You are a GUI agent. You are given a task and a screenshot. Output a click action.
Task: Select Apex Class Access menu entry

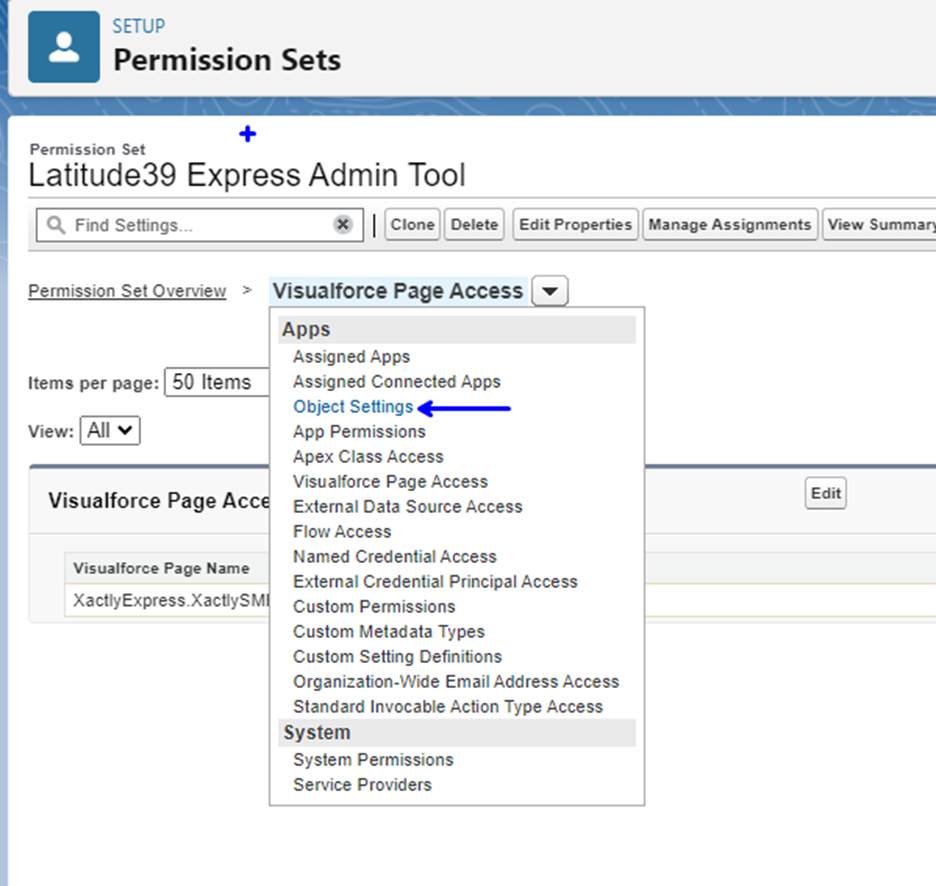[x=368, y=457]
